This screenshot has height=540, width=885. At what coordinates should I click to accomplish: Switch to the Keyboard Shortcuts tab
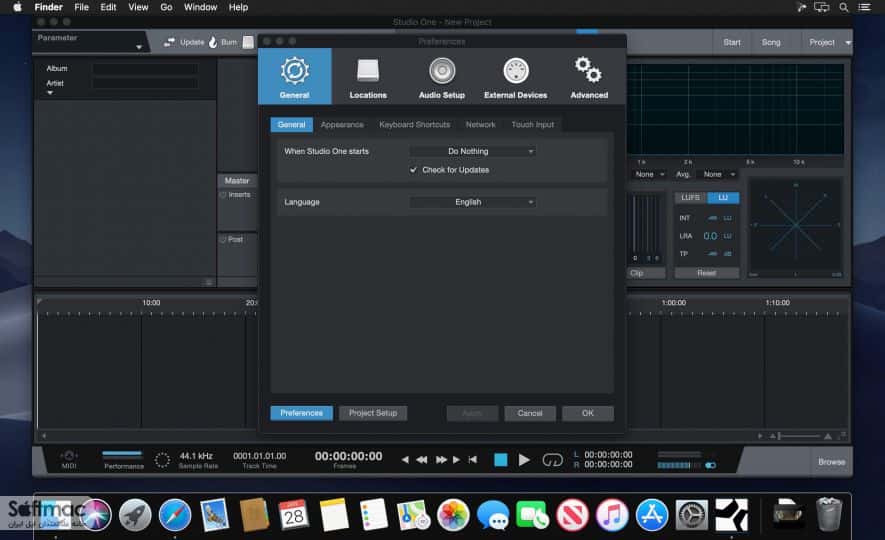click(415, 125)
